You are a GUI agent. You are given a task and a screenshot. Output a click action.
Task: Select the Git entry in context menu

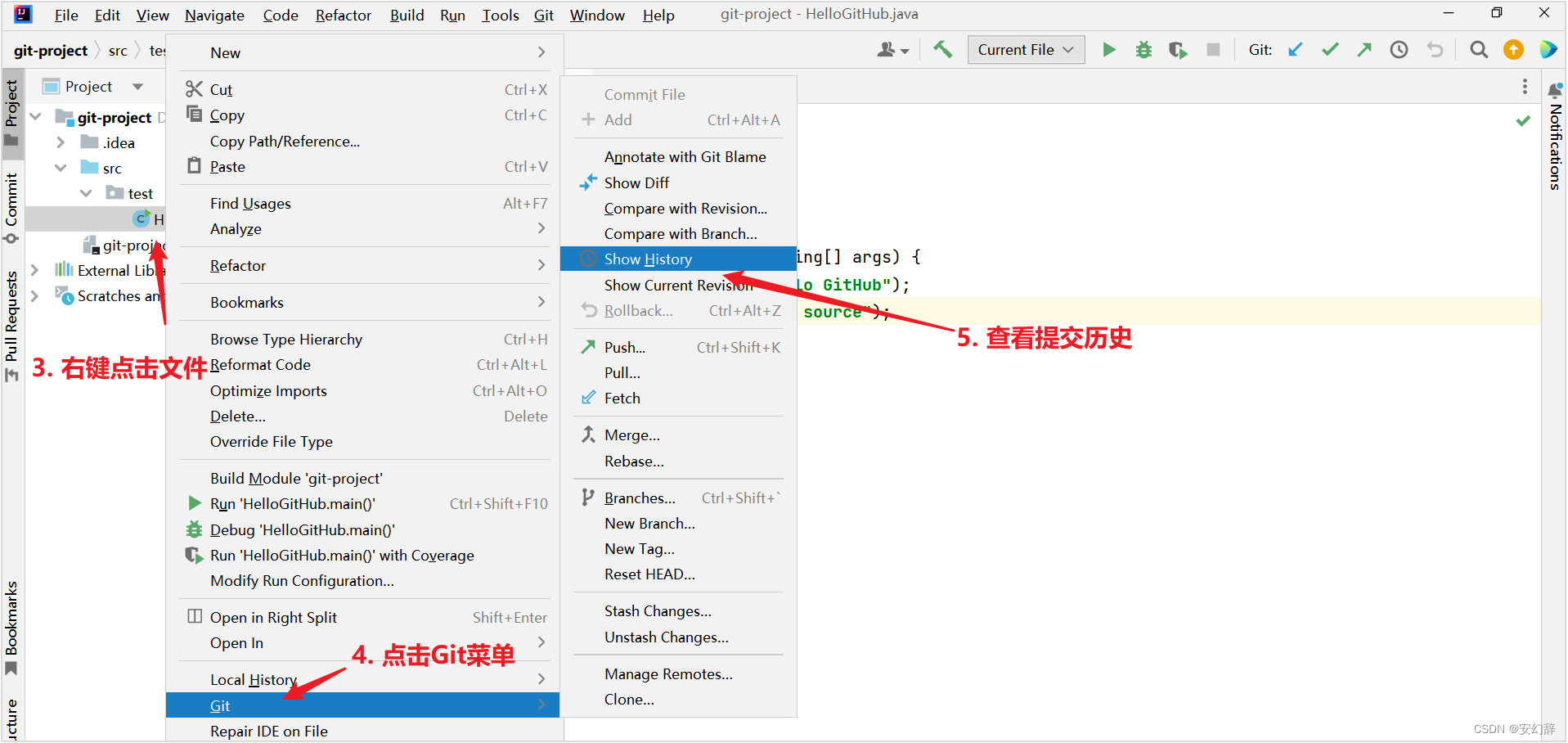pyautogui.click(x=363, y=705)
